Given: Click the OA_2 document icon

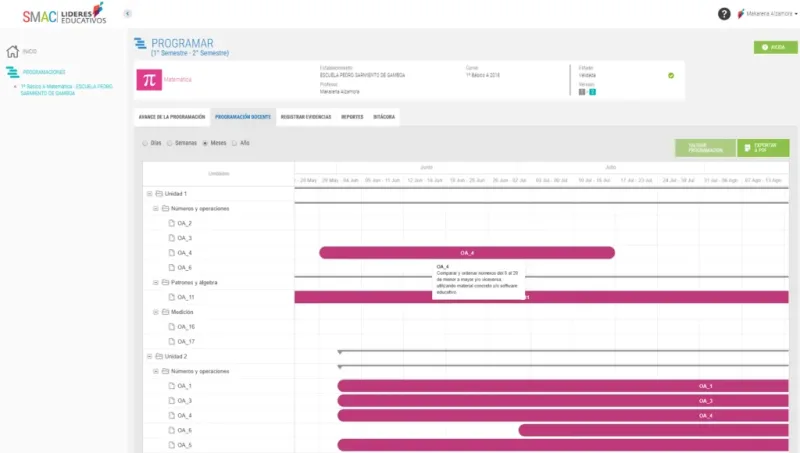Looking at the screenshot, I should 172,223.
